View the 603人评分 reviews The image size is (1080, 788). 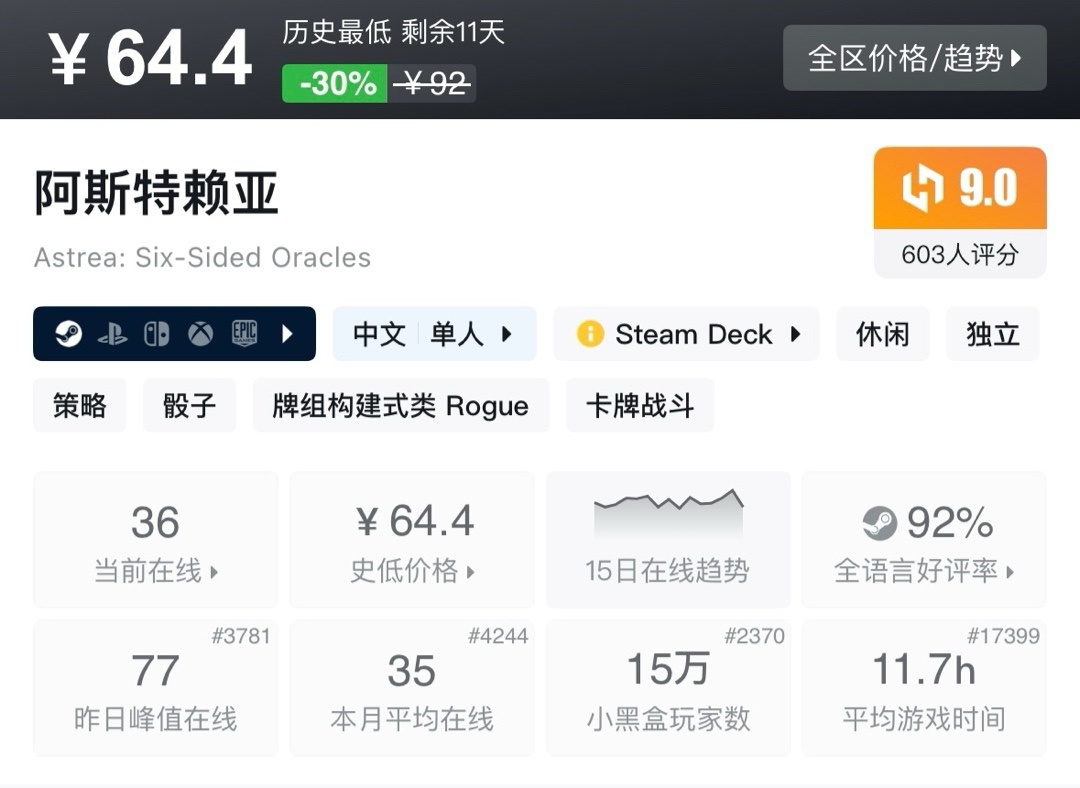pyautogui.click(x=959, y=254)
